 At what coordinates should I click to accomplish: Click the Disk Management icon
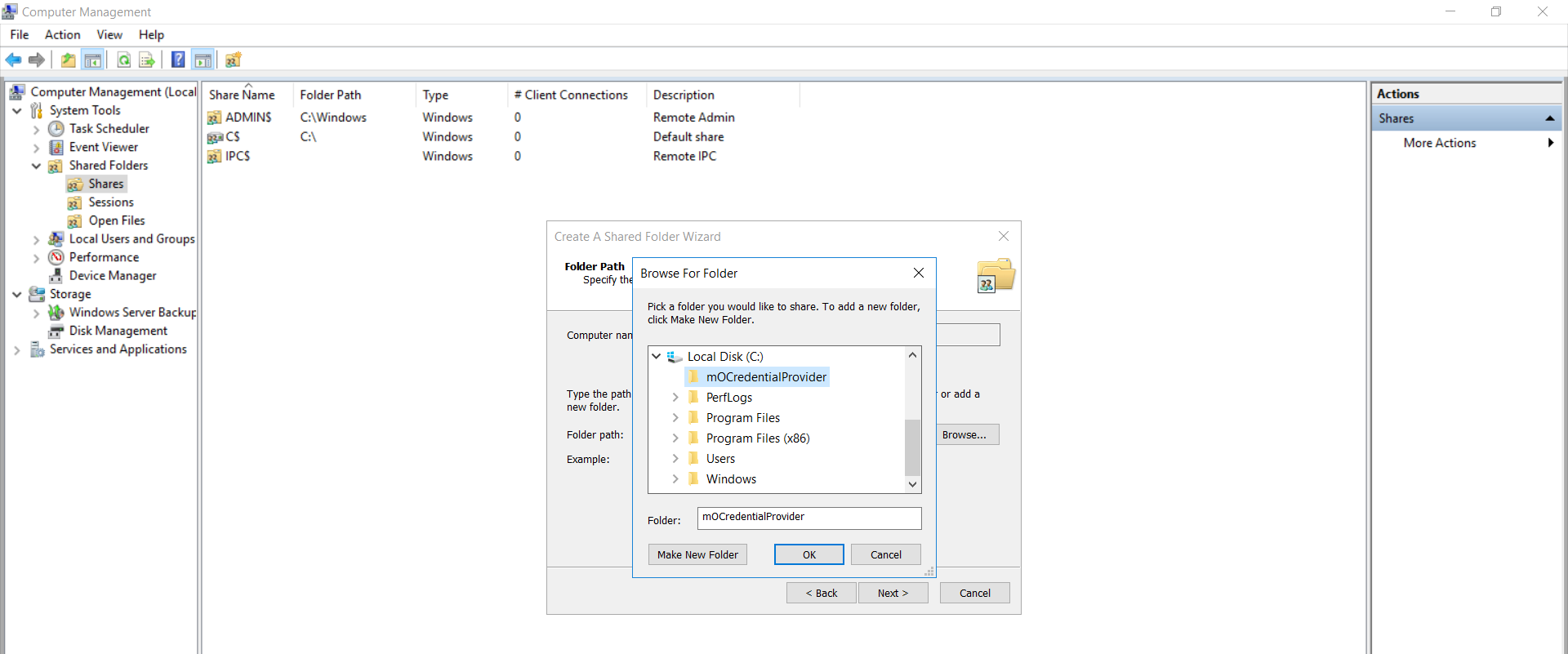(56, 331)
